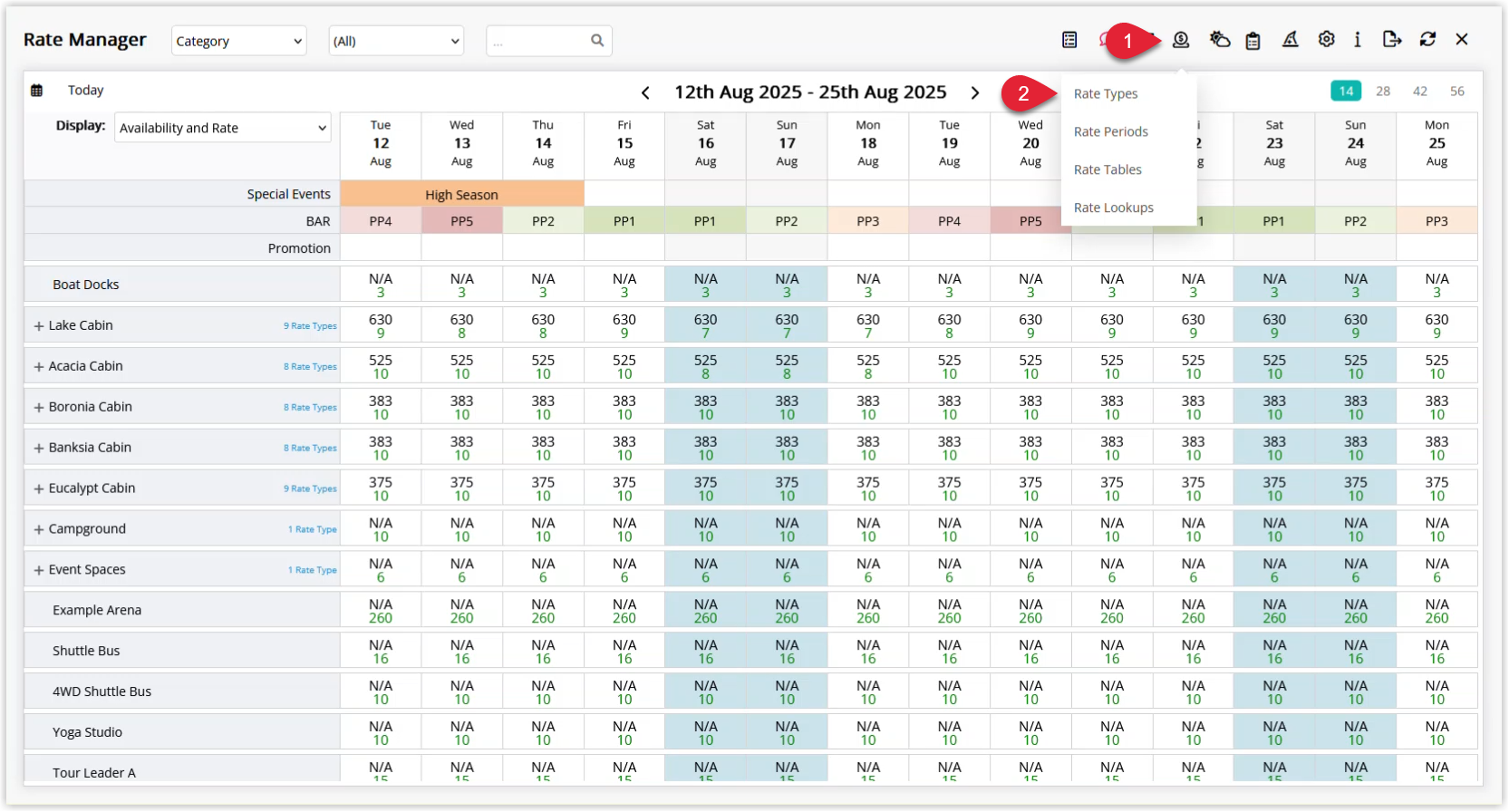The width and height of the screenshot is (1509, 812).
Task: Close the Rate Manager with X icon
Action: (x=1462, y=40)
